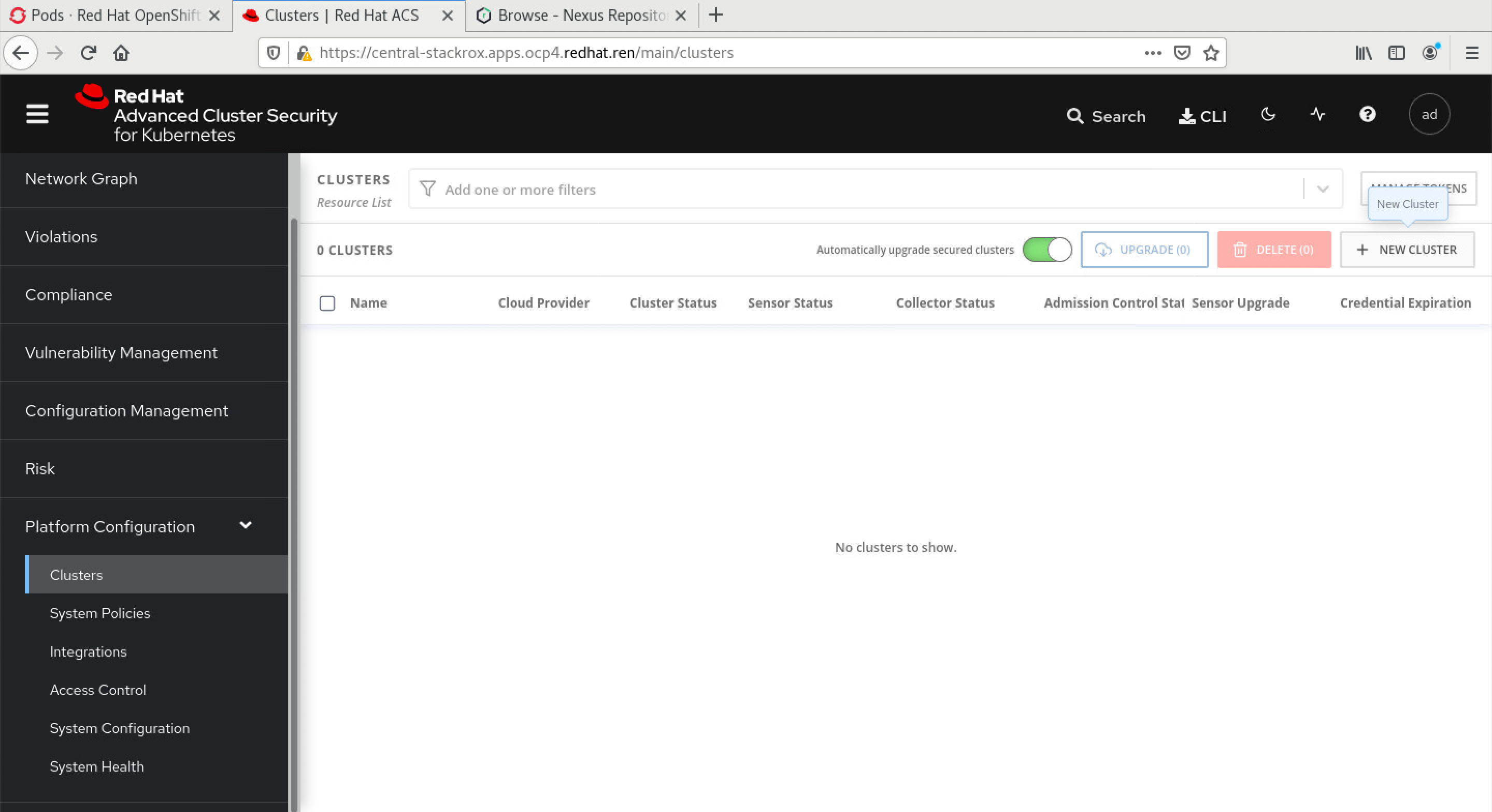Image resolution: width=1492 pixels, height=812 pixels.
Task: Toggle automatic upgrade of secured clusters
Action: 1046,250
